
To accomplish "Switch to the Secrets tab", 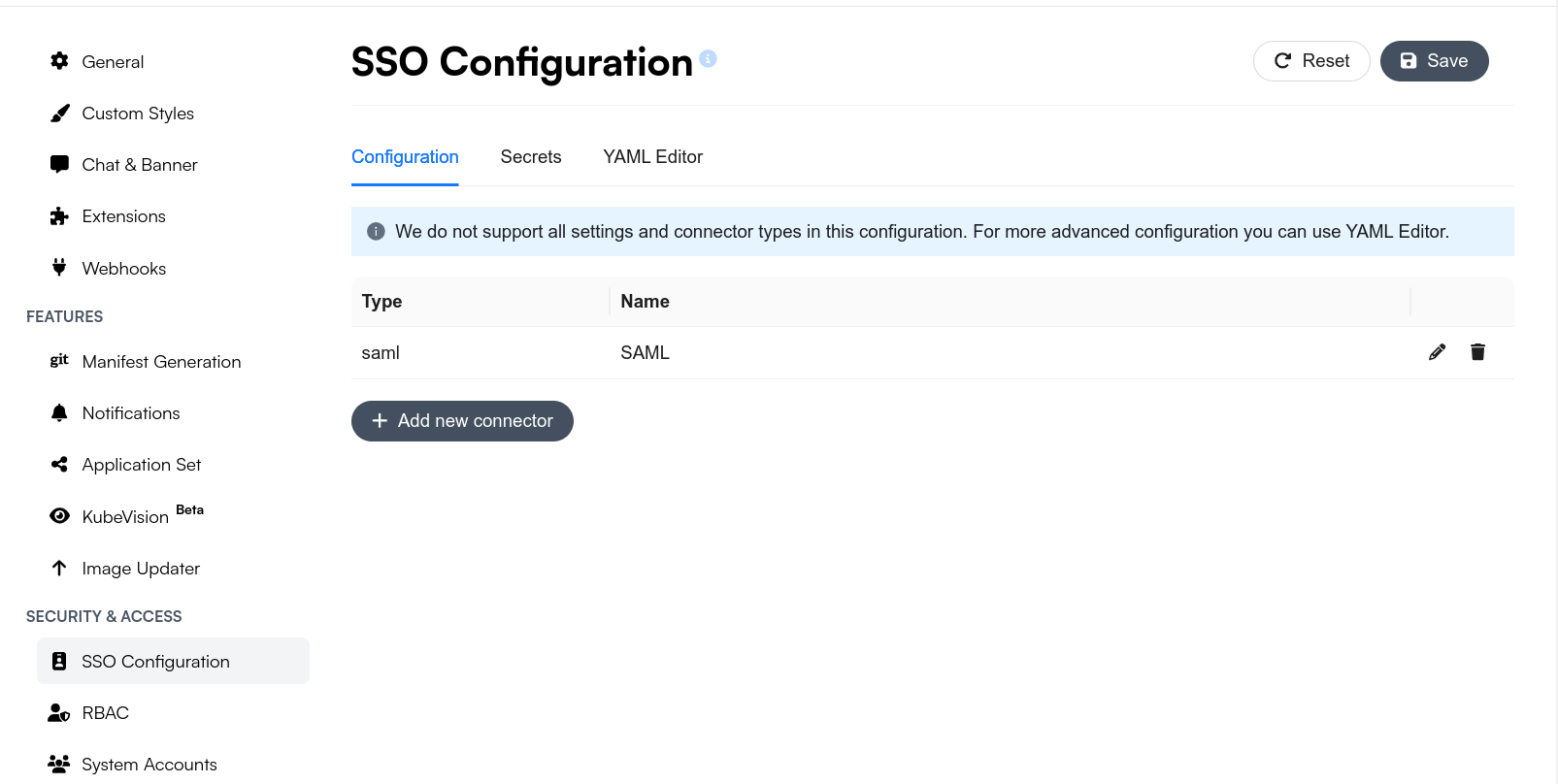I will [x=531, y=157].
